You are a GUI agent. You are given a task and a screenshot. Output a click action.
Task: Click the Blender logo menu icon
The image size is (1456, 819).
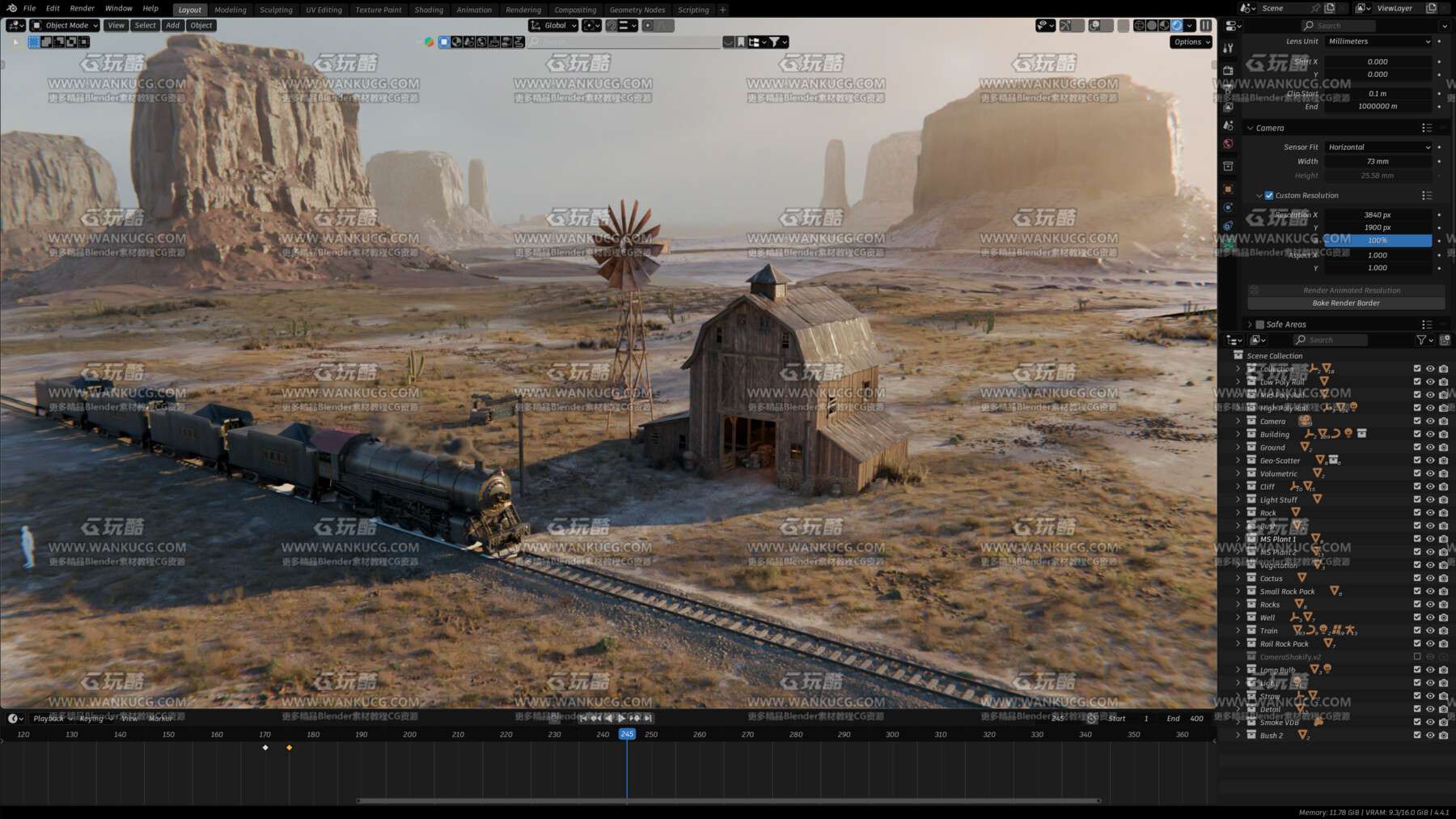pyautogui.click(x=11, y=8)
